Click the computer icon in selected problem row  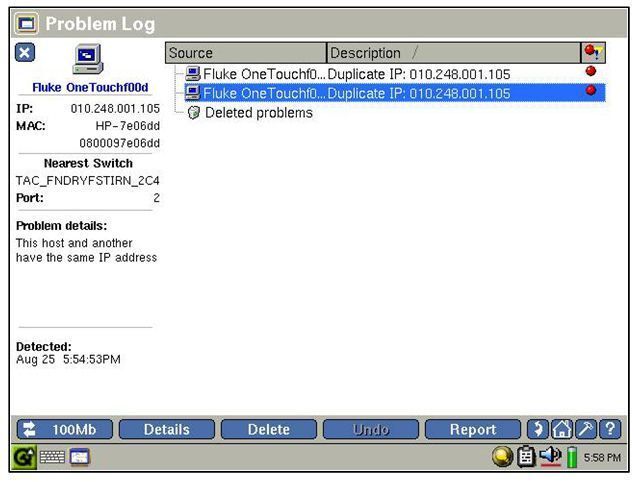pos(193,93)
